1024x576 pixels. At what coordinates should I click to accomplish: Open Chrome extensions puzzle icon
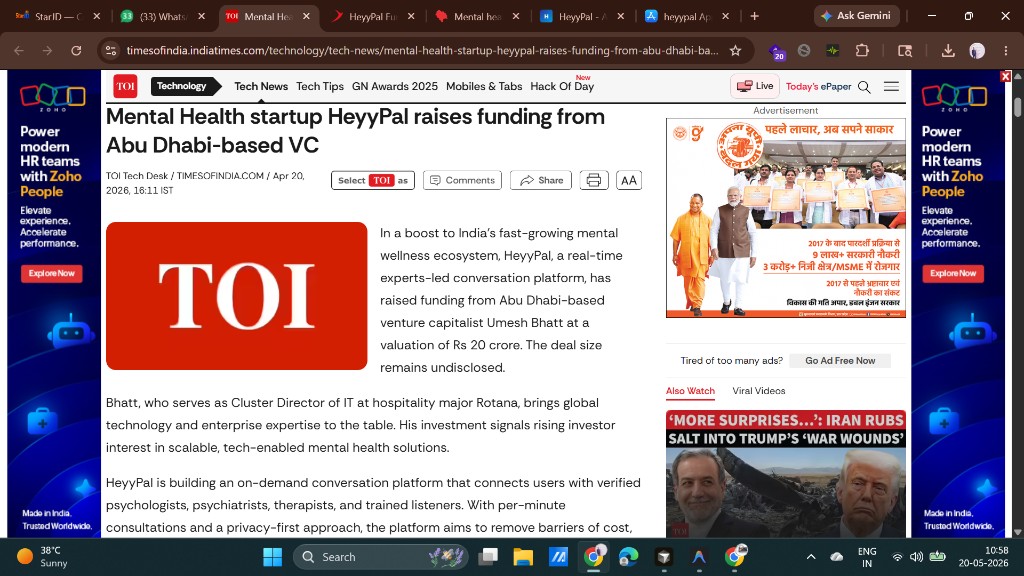coord(862,51)
